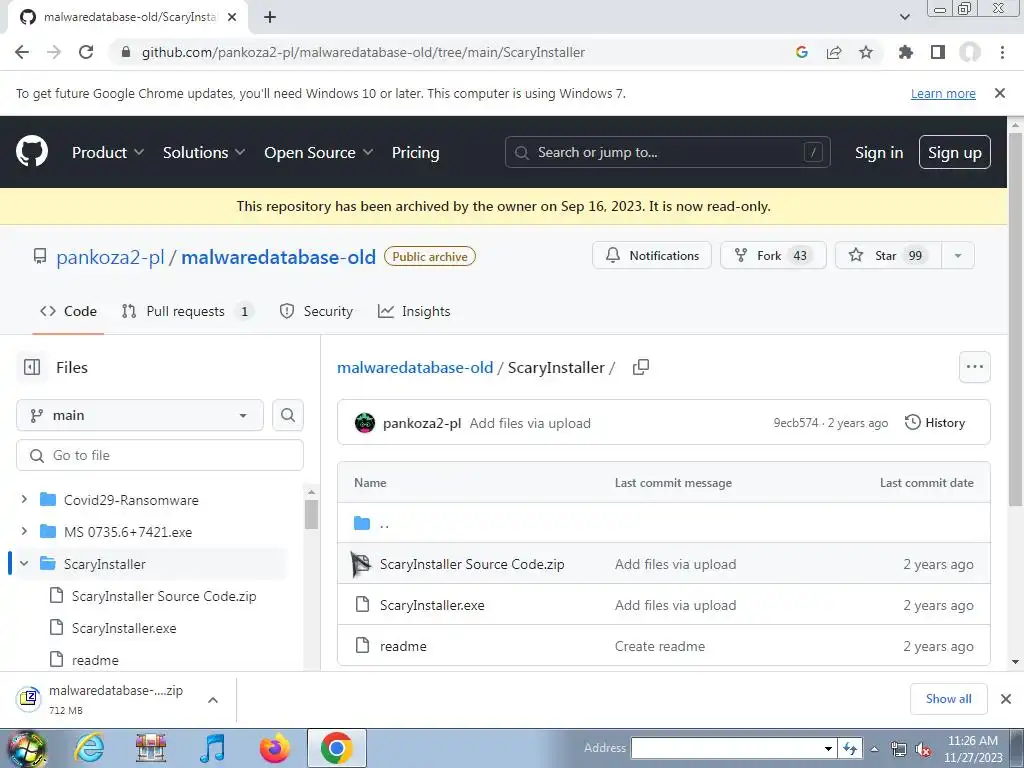This screenshot has width=1024, height=768.
Task: Click the GitHub logo in header
Action: coord(32,152)
